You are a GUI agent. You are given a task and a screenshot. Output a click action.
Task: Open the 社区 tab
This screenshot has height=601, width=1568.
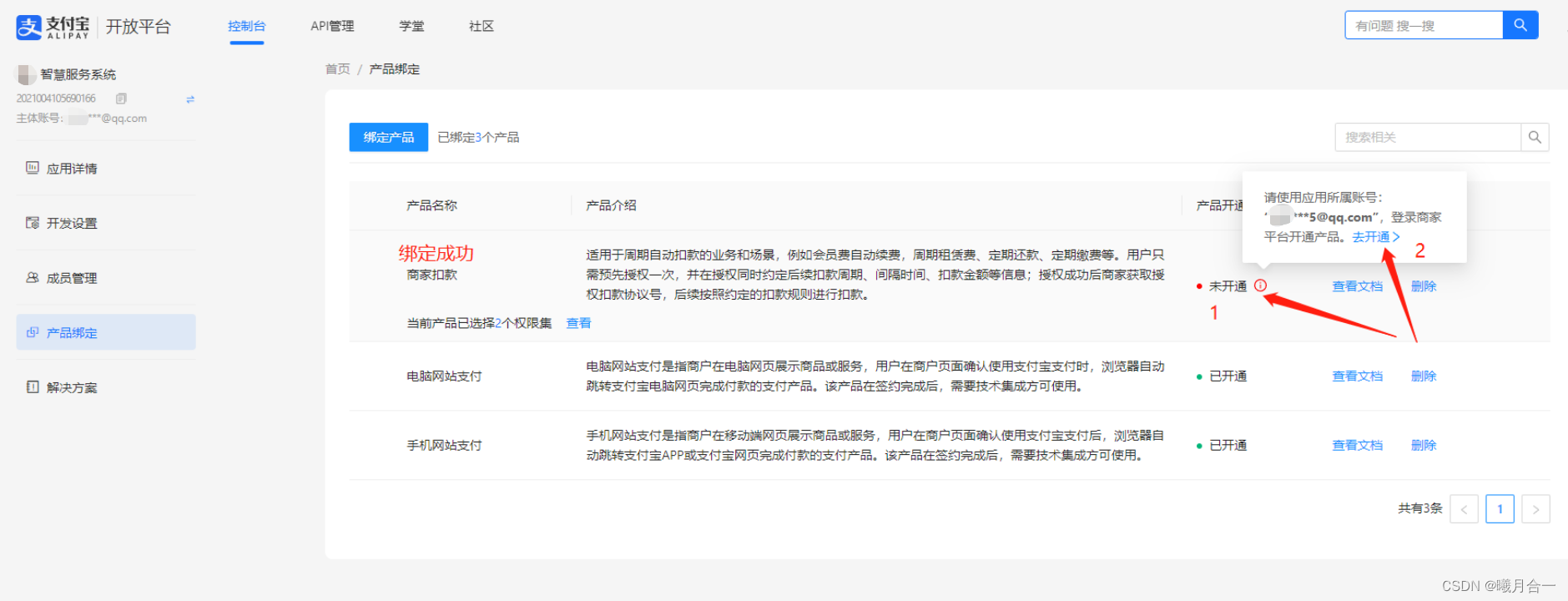pos(481,26)
